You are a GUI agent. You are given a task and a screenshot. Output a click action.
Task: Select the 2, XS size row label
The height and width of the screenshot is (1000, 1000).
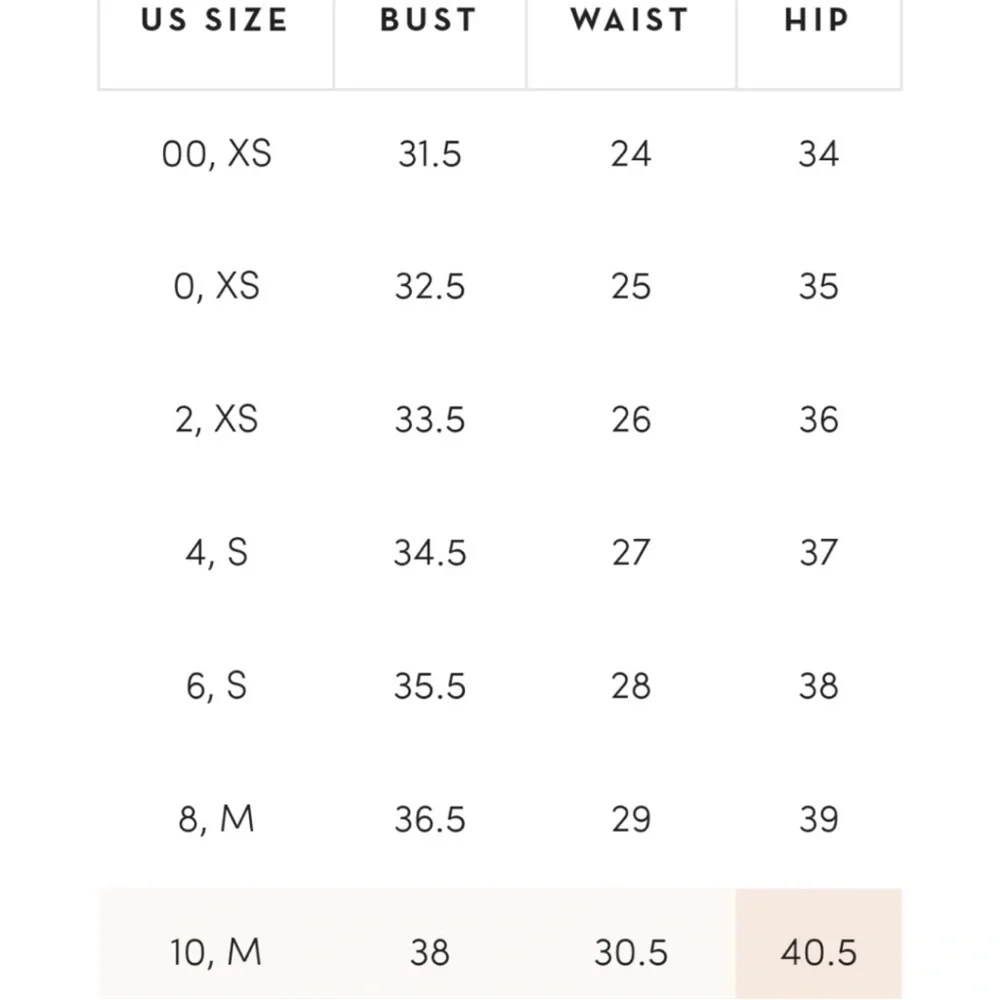(216, 420)
